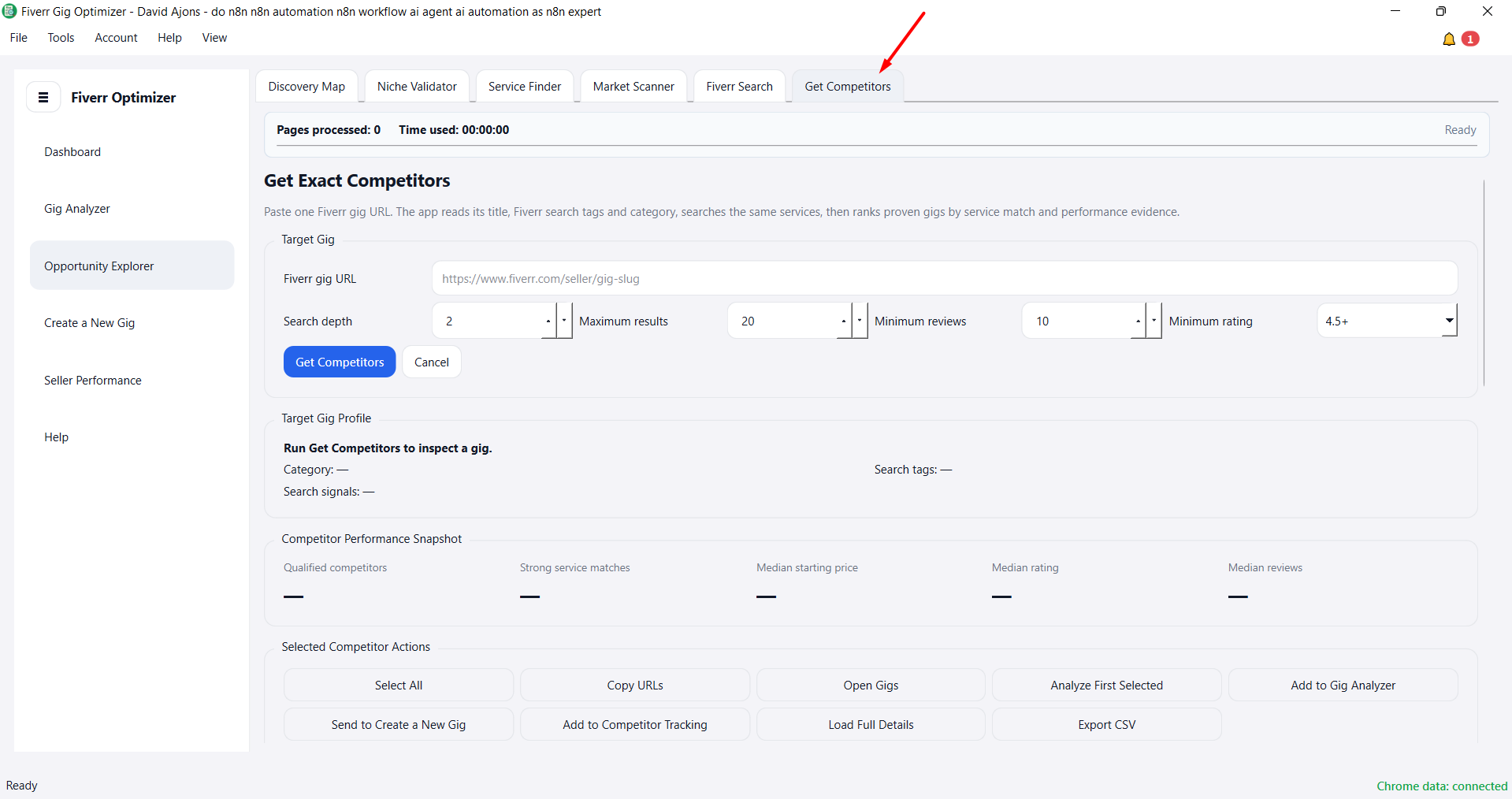Click Send to Create a New Gig
1512x799 pixels.
[399, 724]
